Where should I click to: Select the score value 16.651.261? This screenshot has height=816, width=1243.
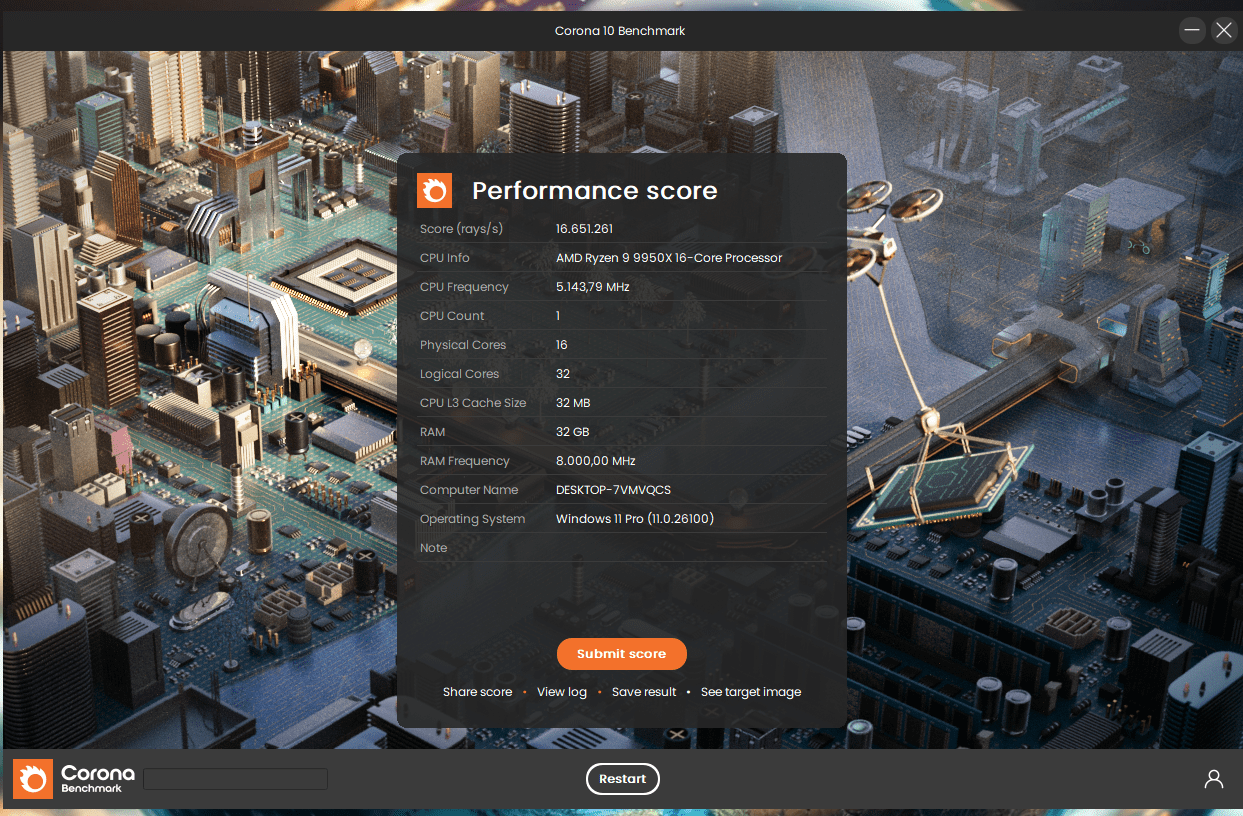(585, 229)
